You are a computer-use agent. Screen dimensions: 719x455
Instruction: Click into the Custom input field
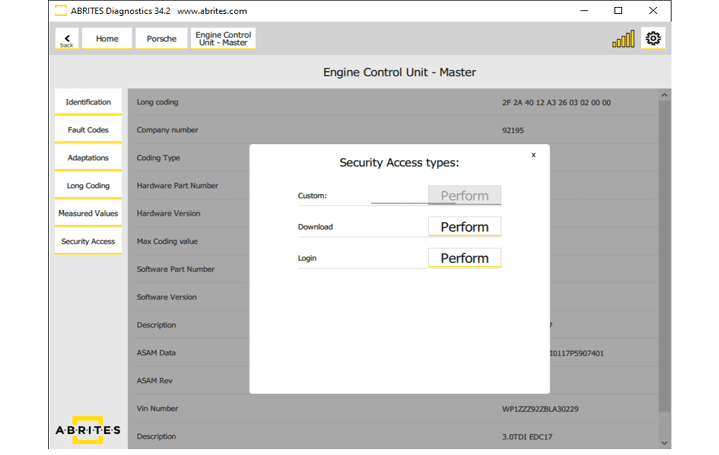(x=398, y=196)
